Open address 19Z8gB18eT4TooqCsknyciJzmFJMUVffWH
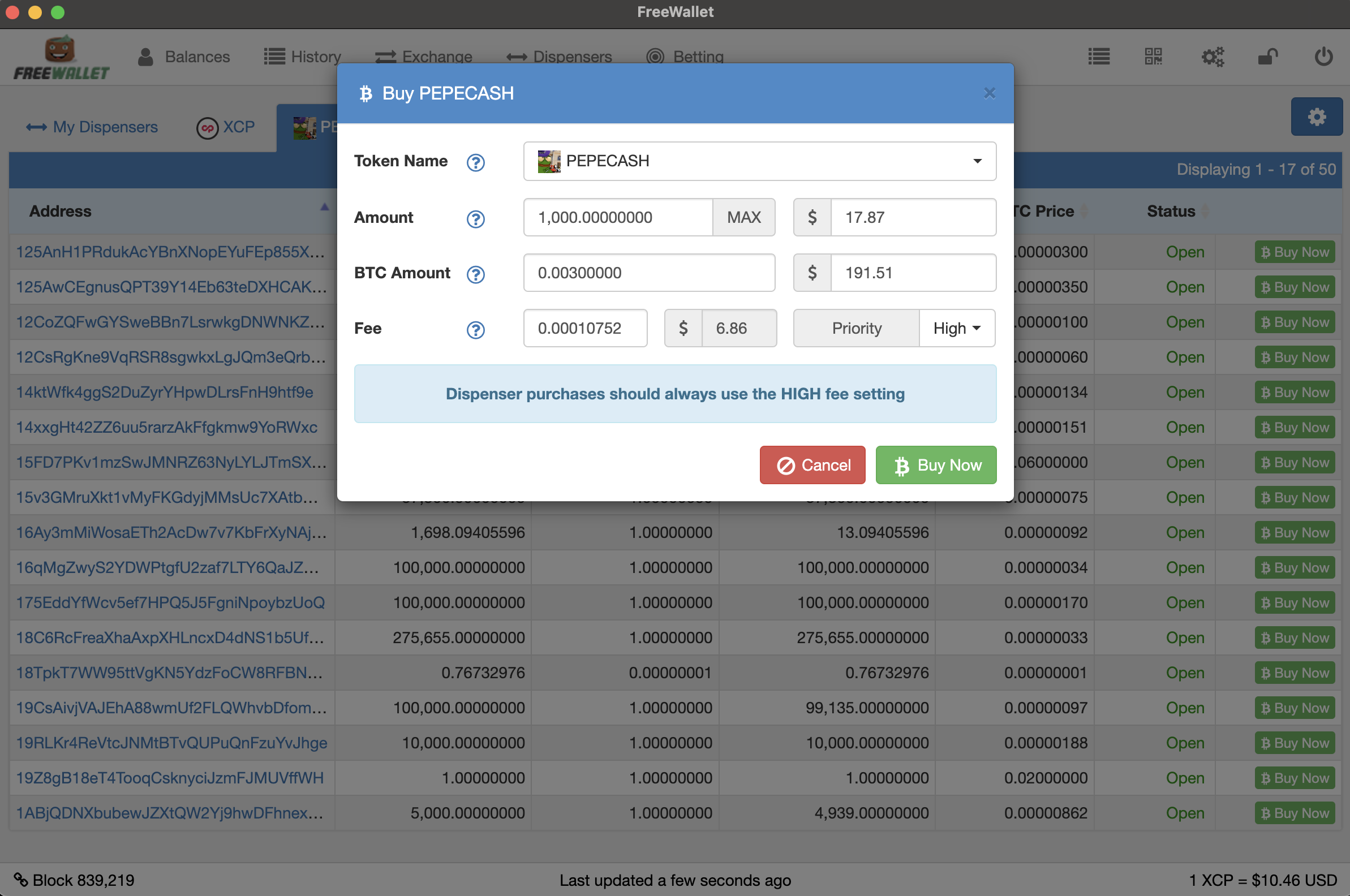The height and width of the screenshot is (896, 1350). tap(170, 778)
